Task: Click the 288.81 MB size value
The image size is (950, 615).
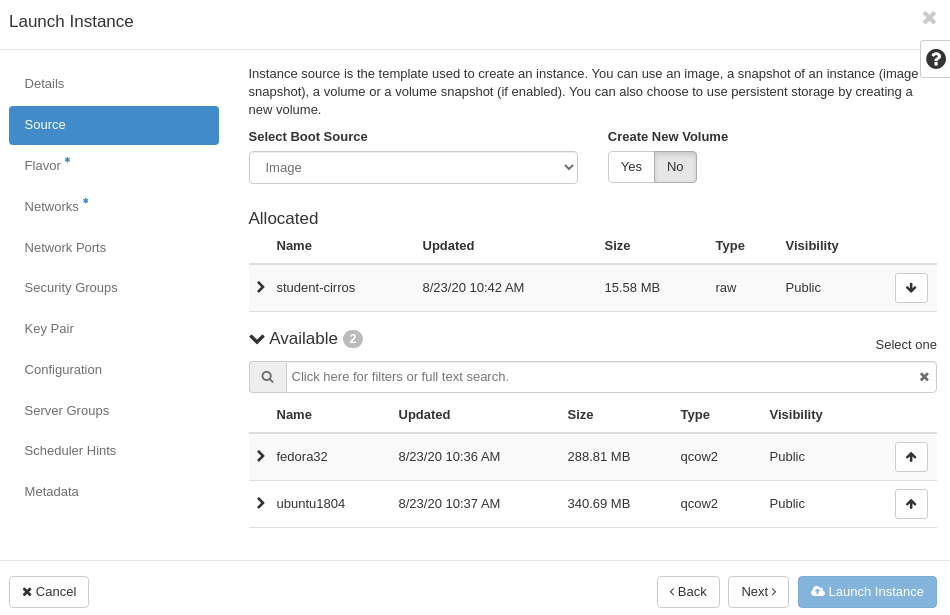Action: (x=599, y=457)
